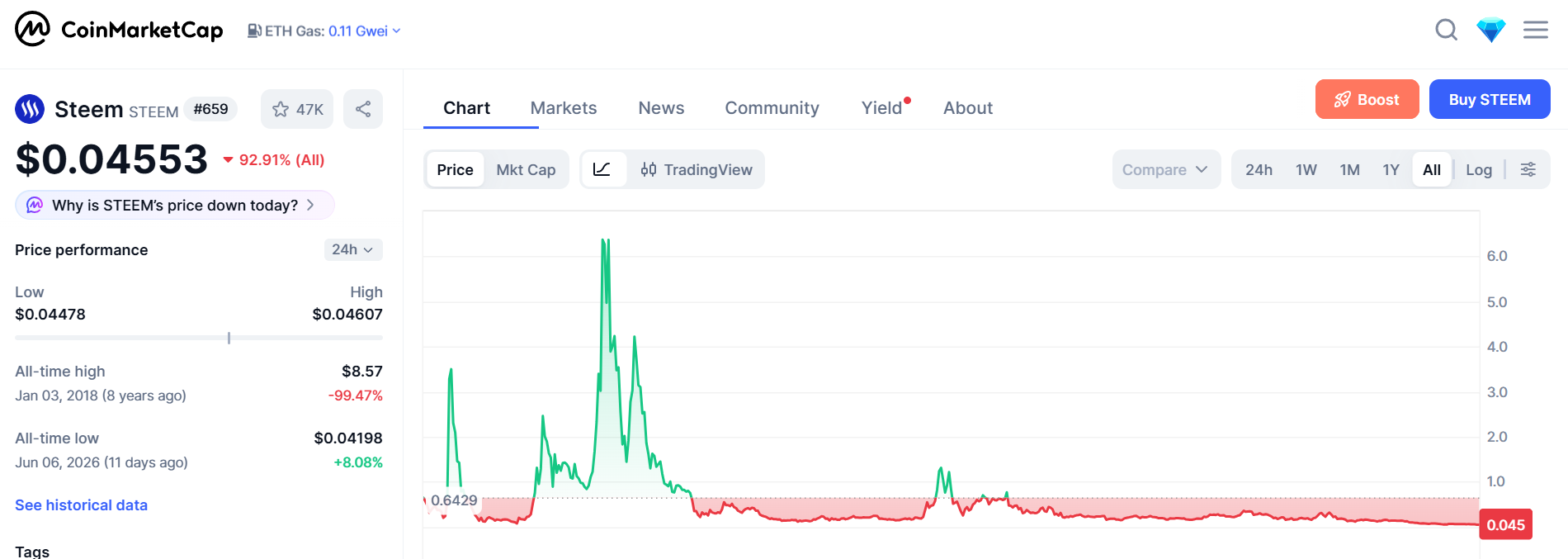Add Steem to watchlist with star
The width and height of the screenshot is (1568, 559).
(x=297, y=109)
